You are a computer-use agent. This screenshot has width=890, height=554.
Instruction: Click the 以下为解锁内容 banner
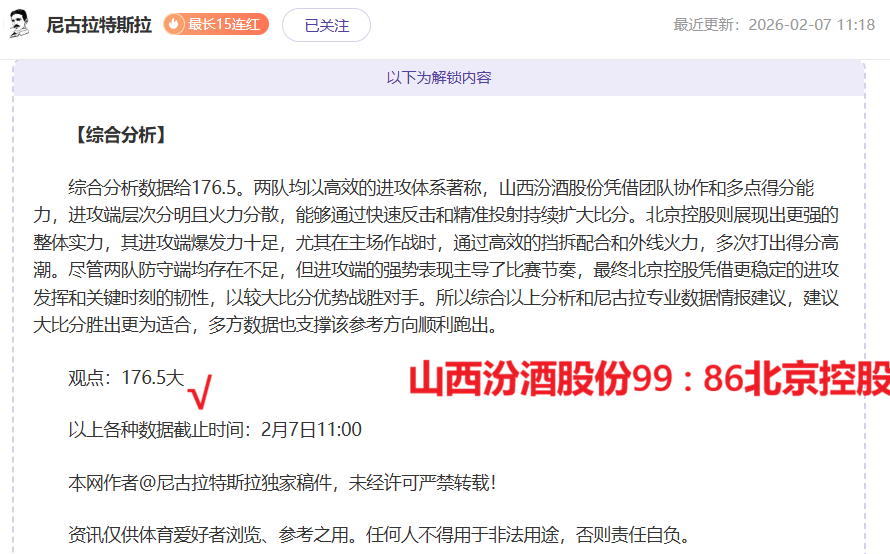tap(438, 78)
